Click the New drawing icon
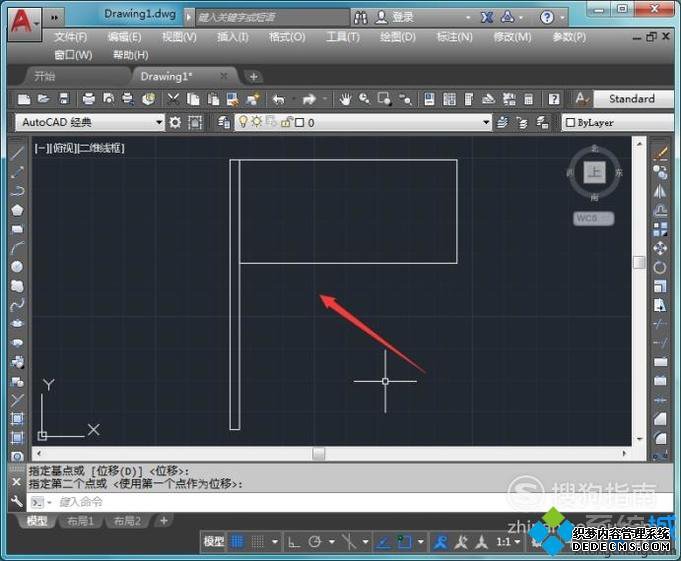This screenshot has width=681, height=561. [x=24, y=99]
